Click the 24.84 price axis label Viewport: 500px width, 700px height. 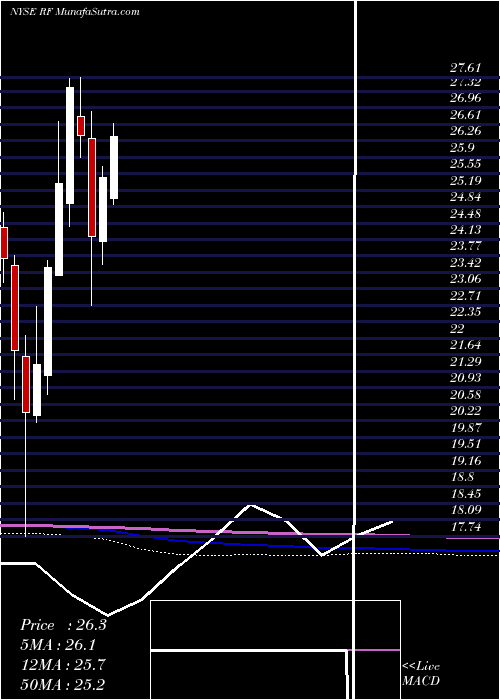click(x=465, y=197)
